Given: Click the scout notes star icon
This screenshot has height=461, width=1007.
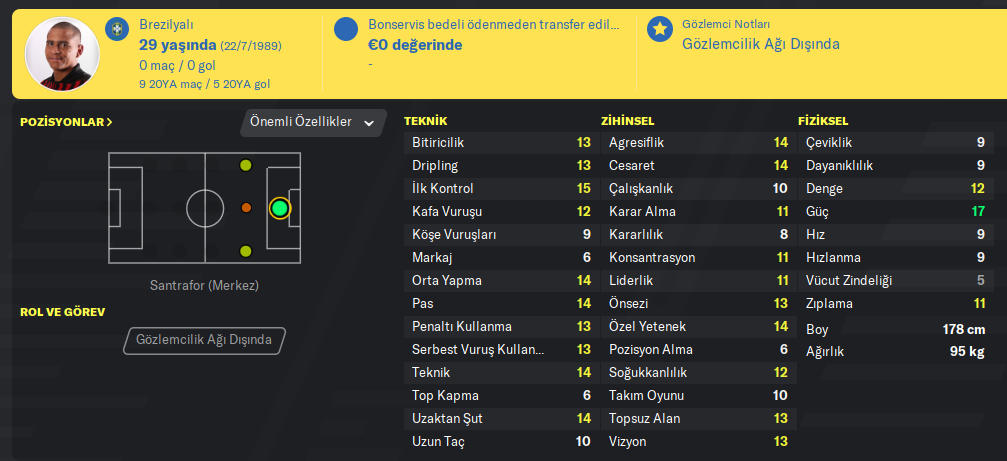Looking at the screenshot, I should tap(659, 29).
